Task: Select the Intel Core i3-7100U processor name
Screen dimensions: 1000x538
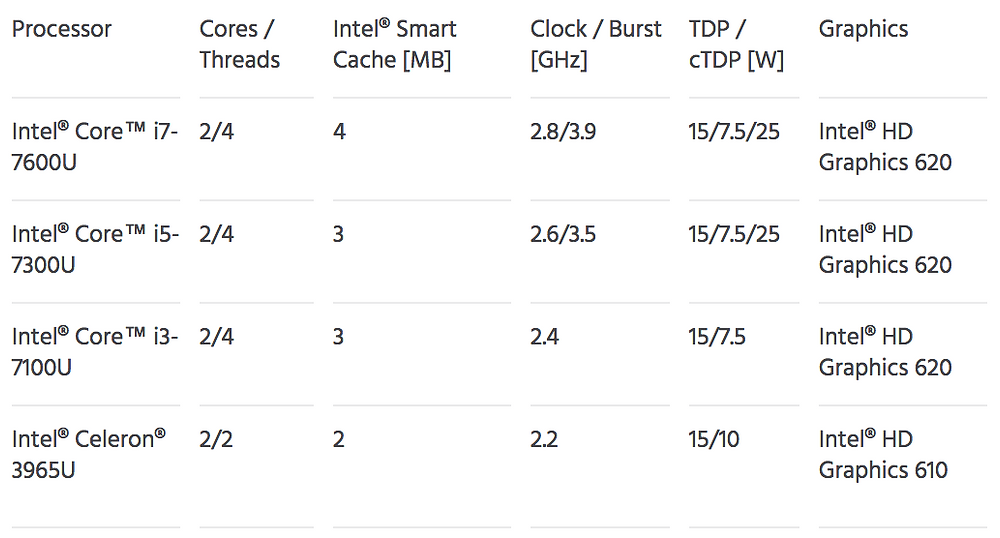Action: 94,352
